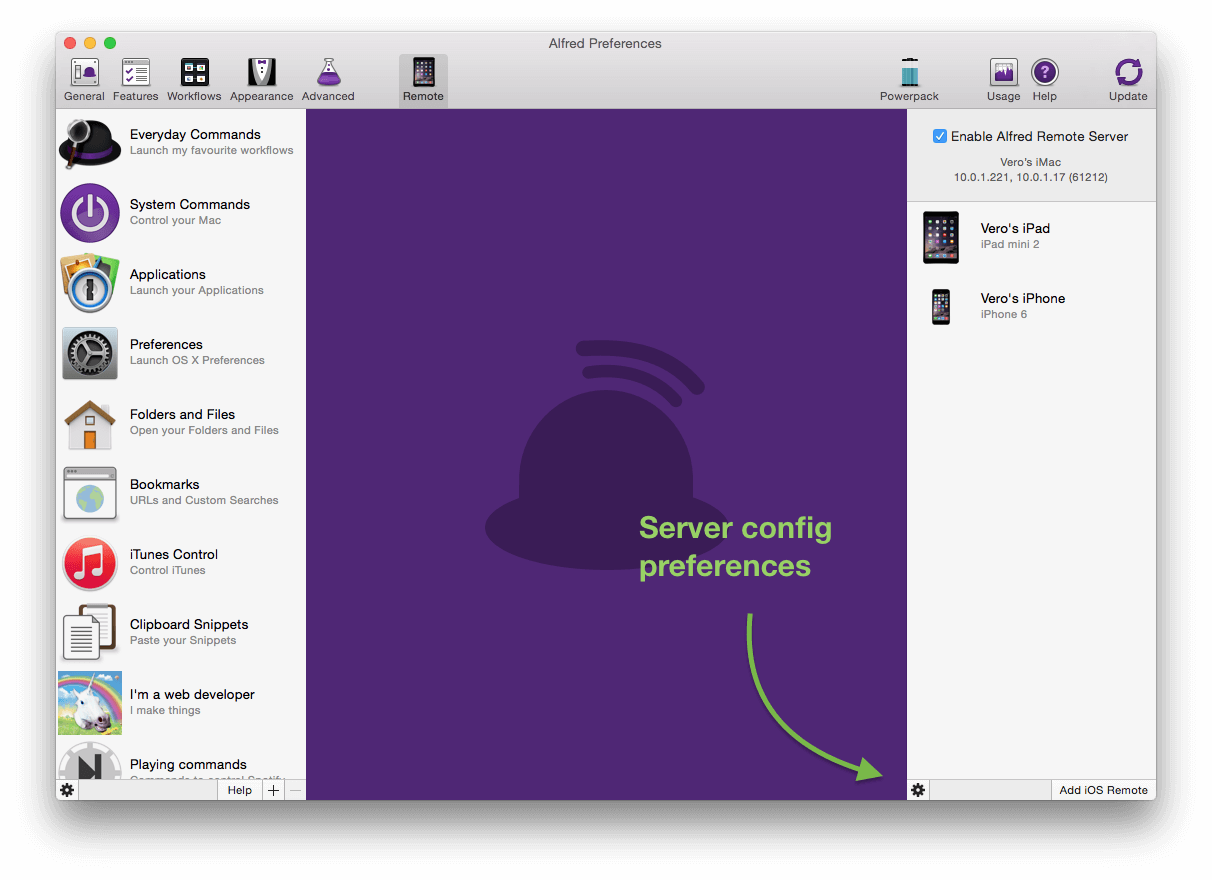Select Vero's iPhone device
Viewport: 1212px width, 880px height.
point(1022,305)
